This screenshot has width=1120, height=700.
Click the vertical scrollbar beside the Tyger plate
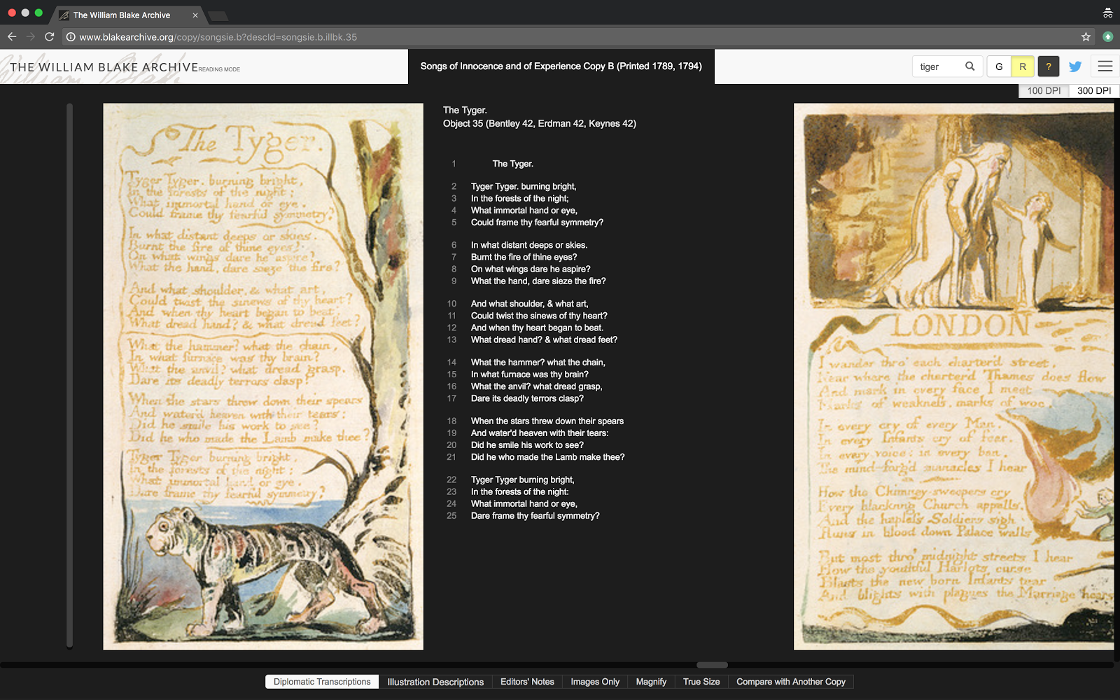(x=69, y=376)
